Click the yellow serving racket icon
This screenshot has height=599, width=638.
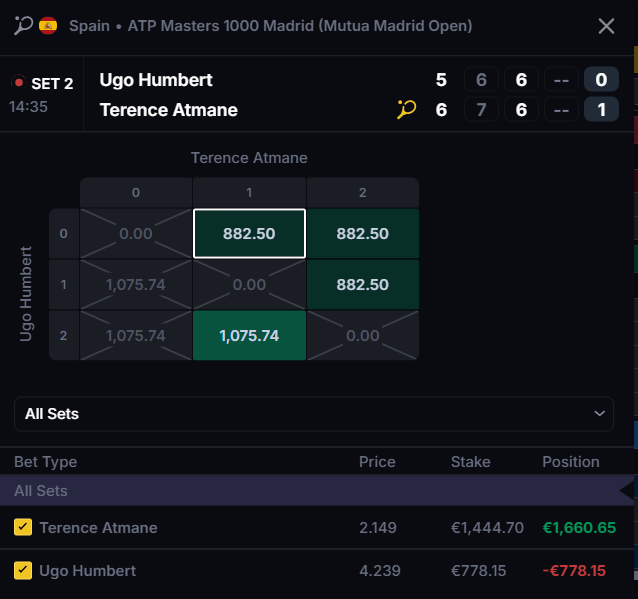tap(406, 109)
